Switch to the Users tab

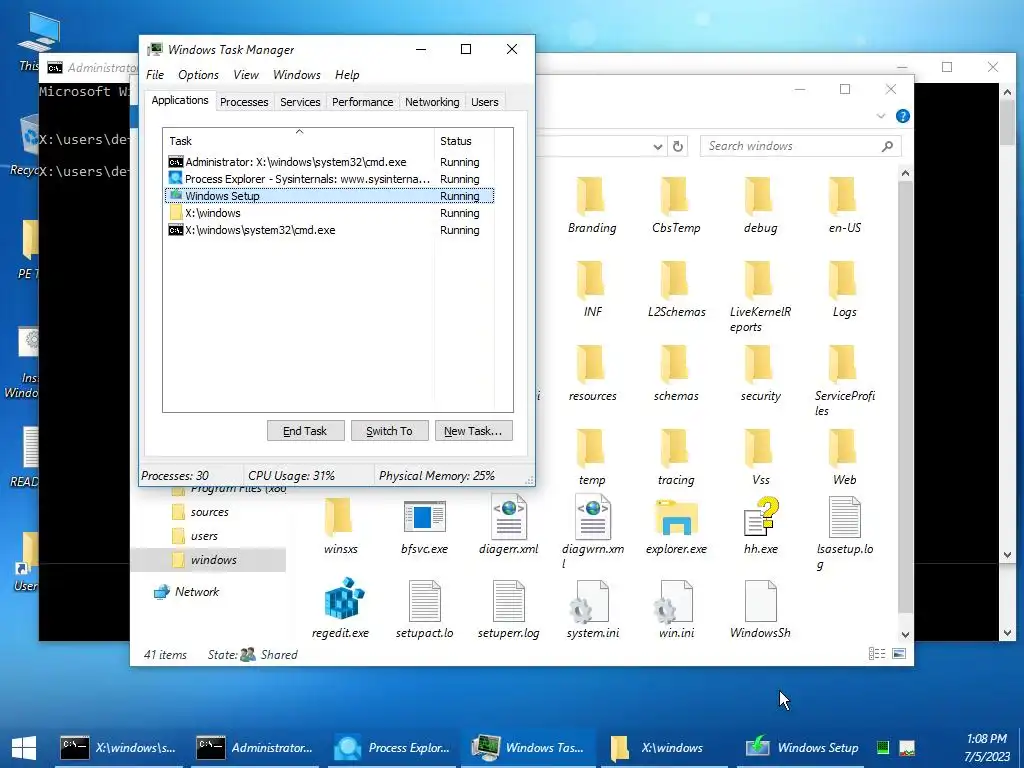(x=485, y=102)
